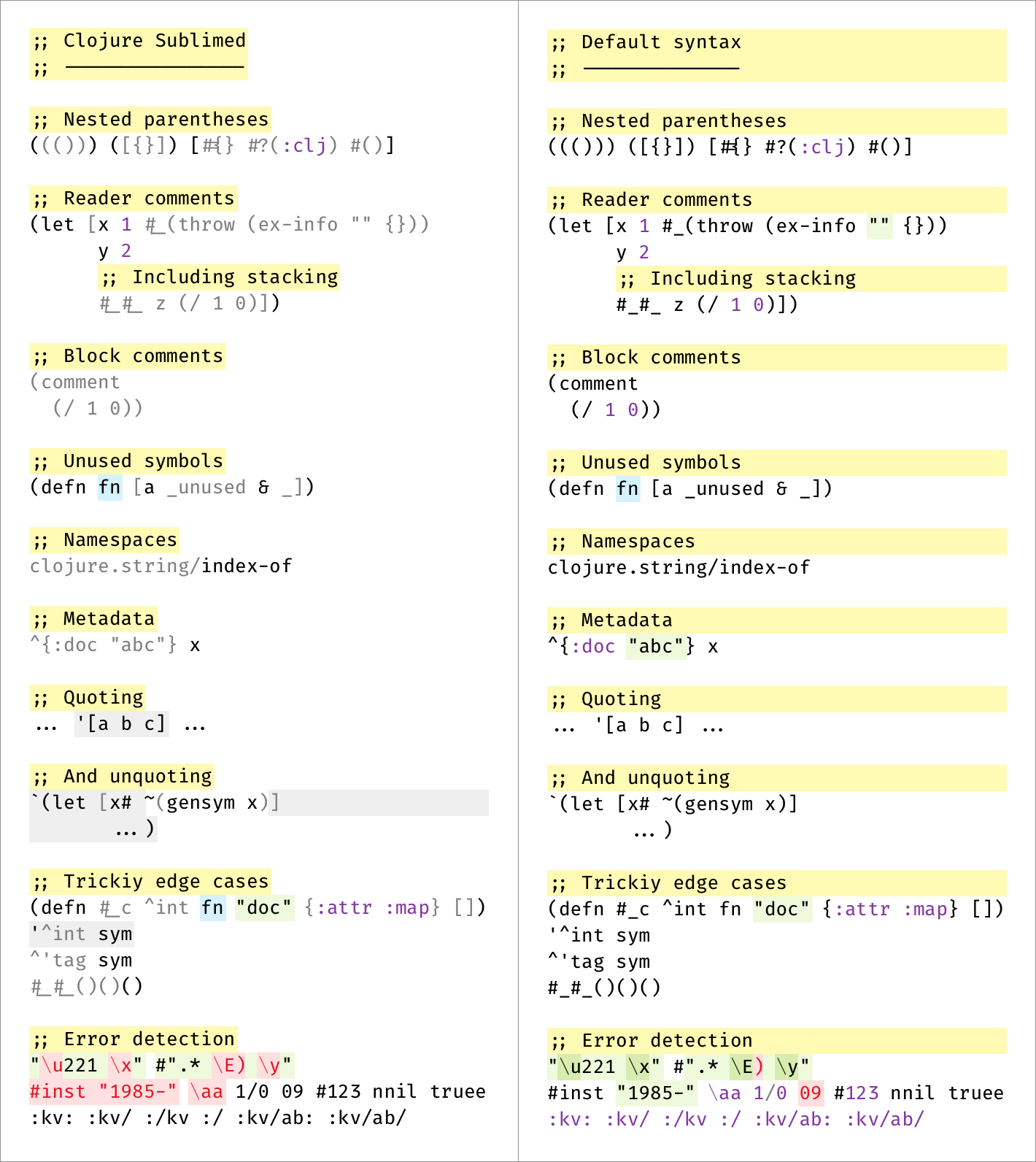Select ';; Nested parentheses' in Default syntax pane
1036x1162 pixels.
[x=668, y=121]
